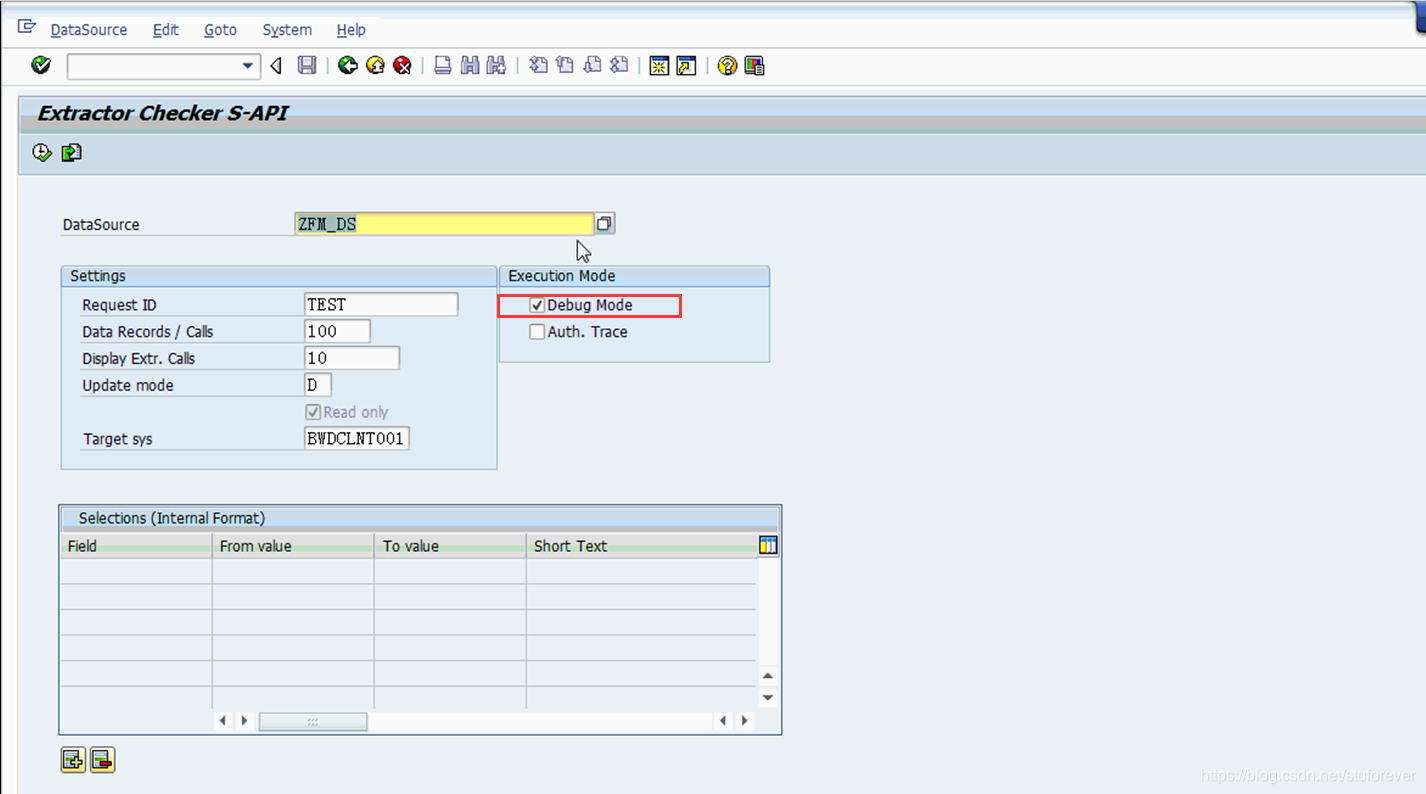Click the yellow Help question mark icon
The height and width of the screenshot is (794, 1426).
(727, 65)
